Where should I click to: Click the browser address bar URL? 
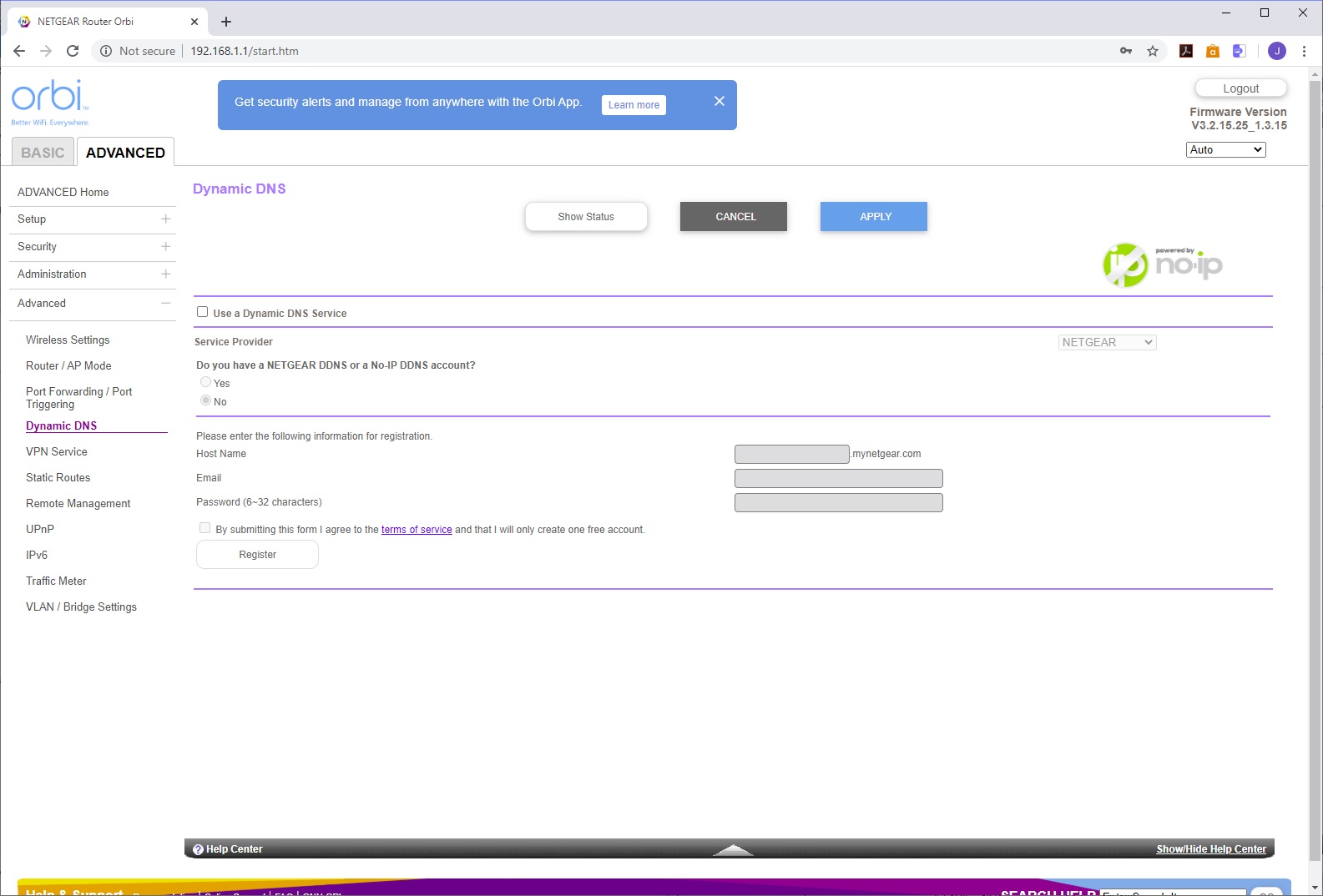click(245, 51)
